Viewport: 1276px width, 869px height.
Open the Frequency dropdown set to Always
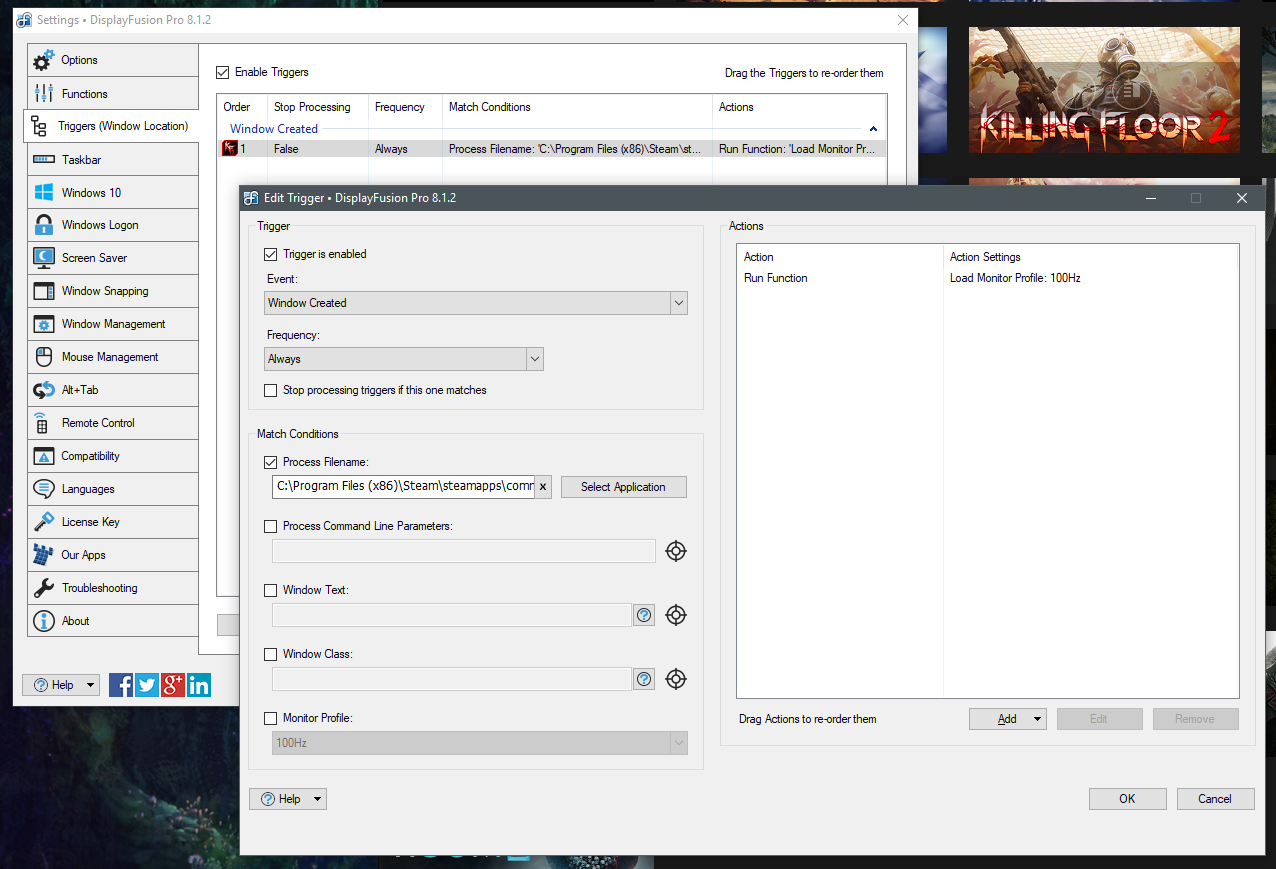[404, 359]
